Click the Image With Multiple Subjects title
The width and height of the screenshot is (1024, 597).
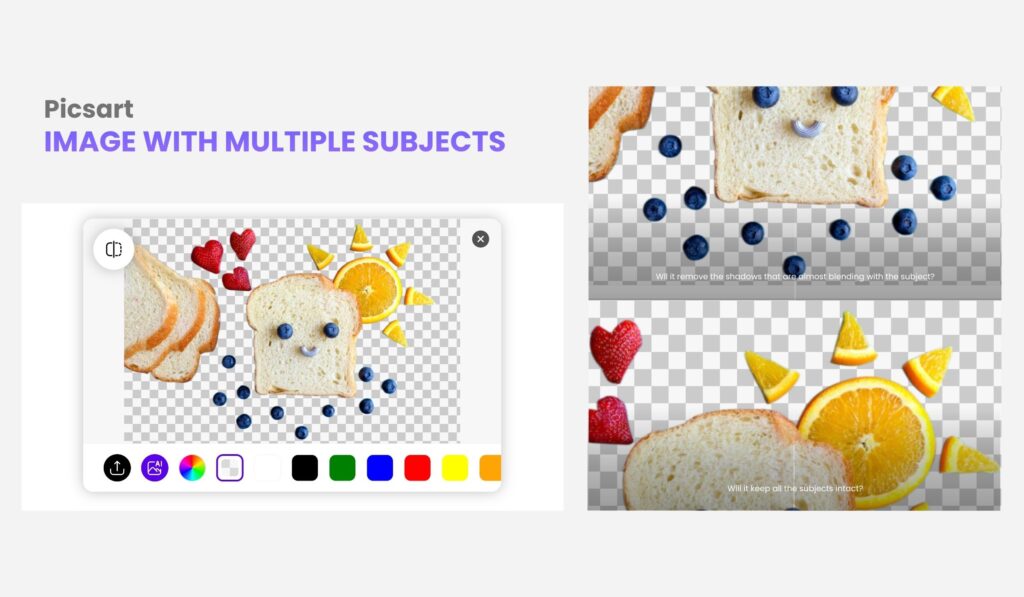click(274, 142)
